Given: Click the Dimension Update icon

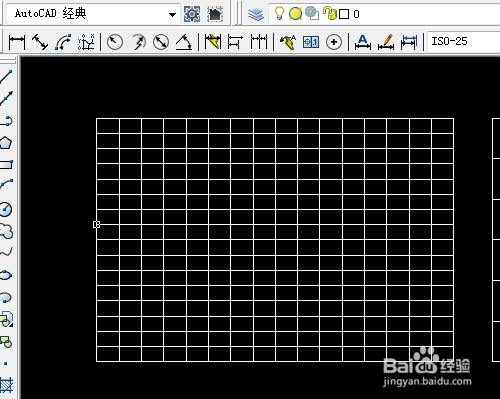Looking at the screenshot, I should 409,42.
